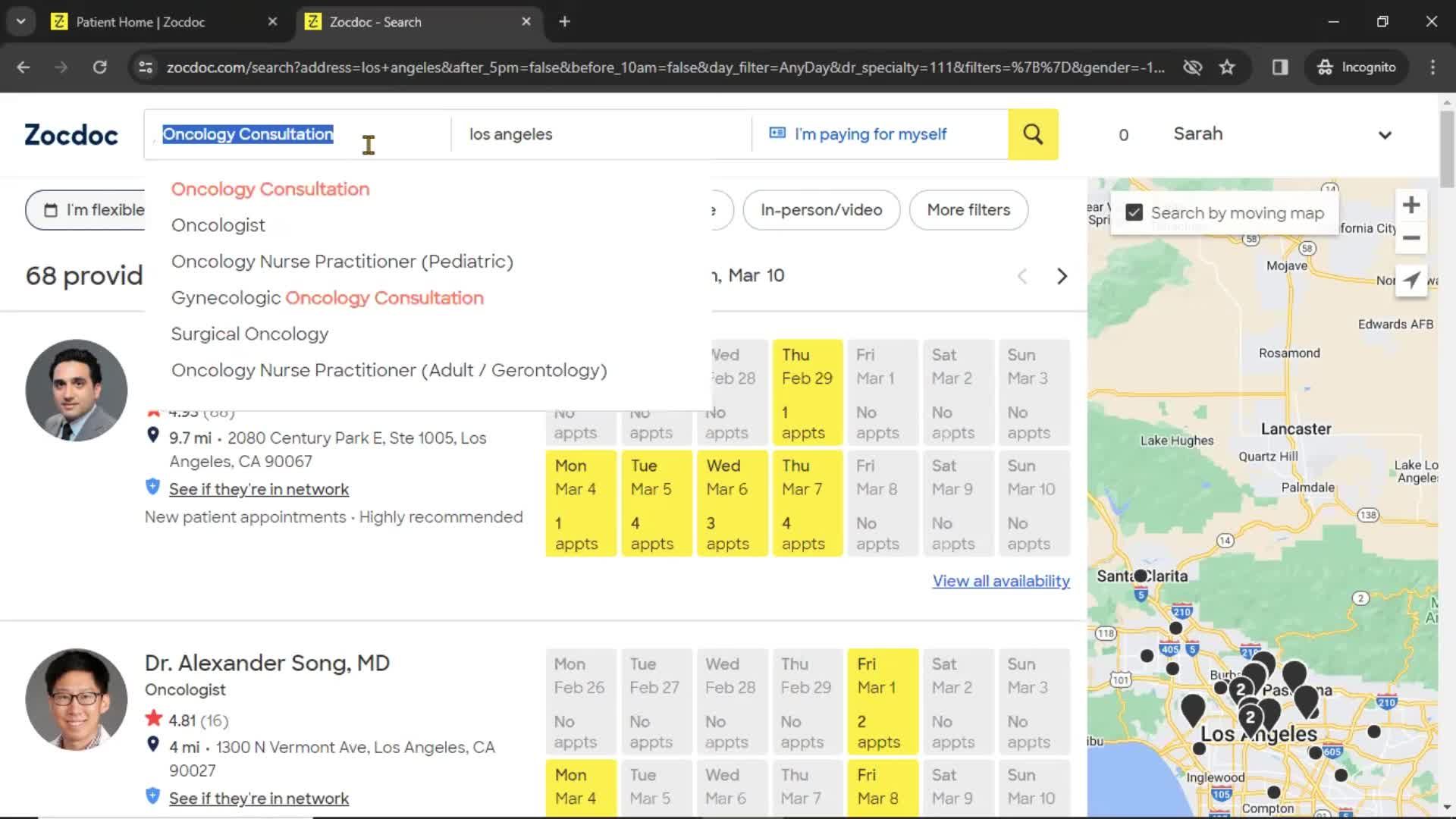Pick Wed Mar 6 slot with 3 appts
The image size is (1456, 819).
tap(733, 504)
